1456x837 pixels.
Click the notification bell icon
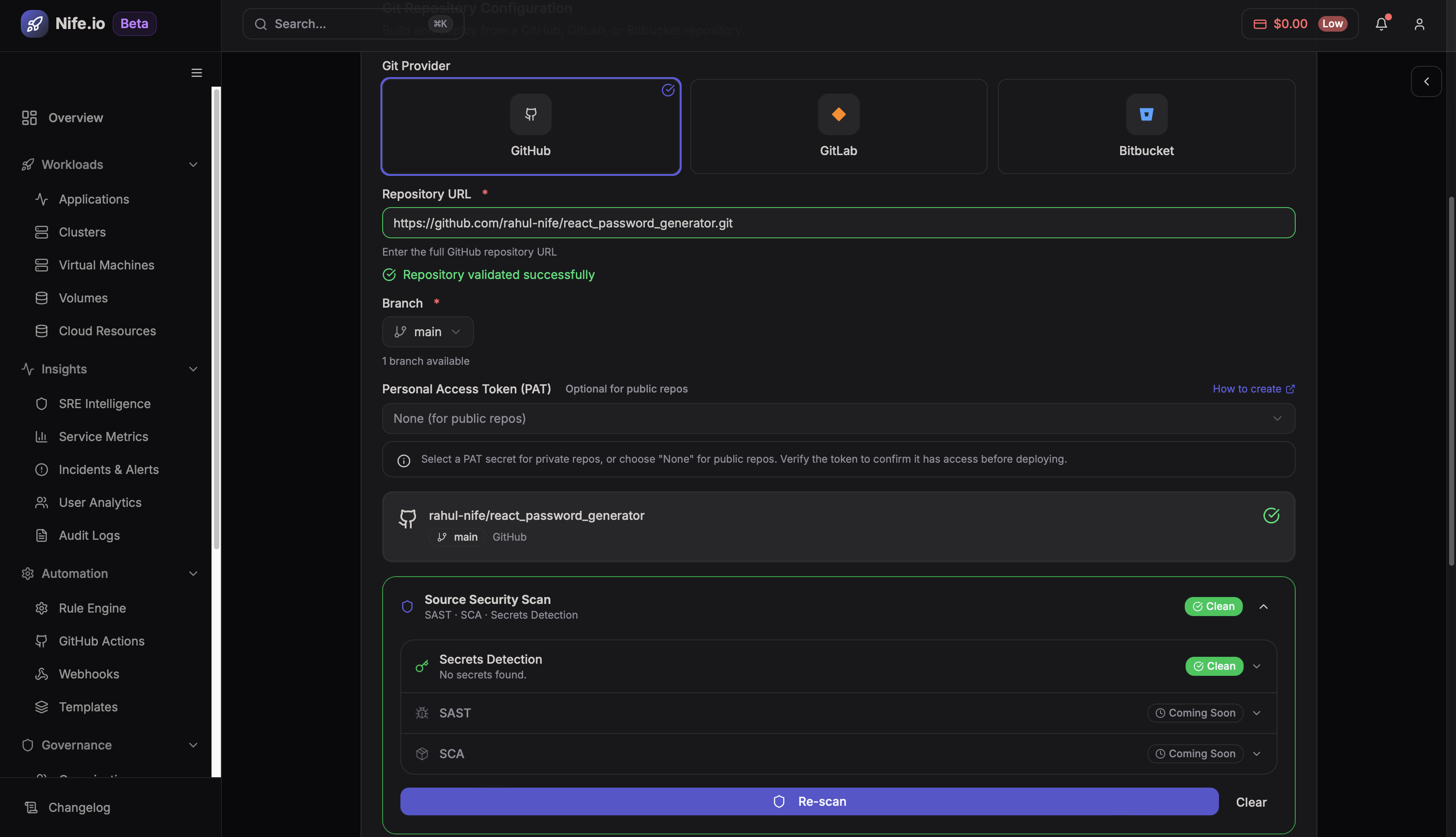pyautogui.click(x=1381, y=24)
